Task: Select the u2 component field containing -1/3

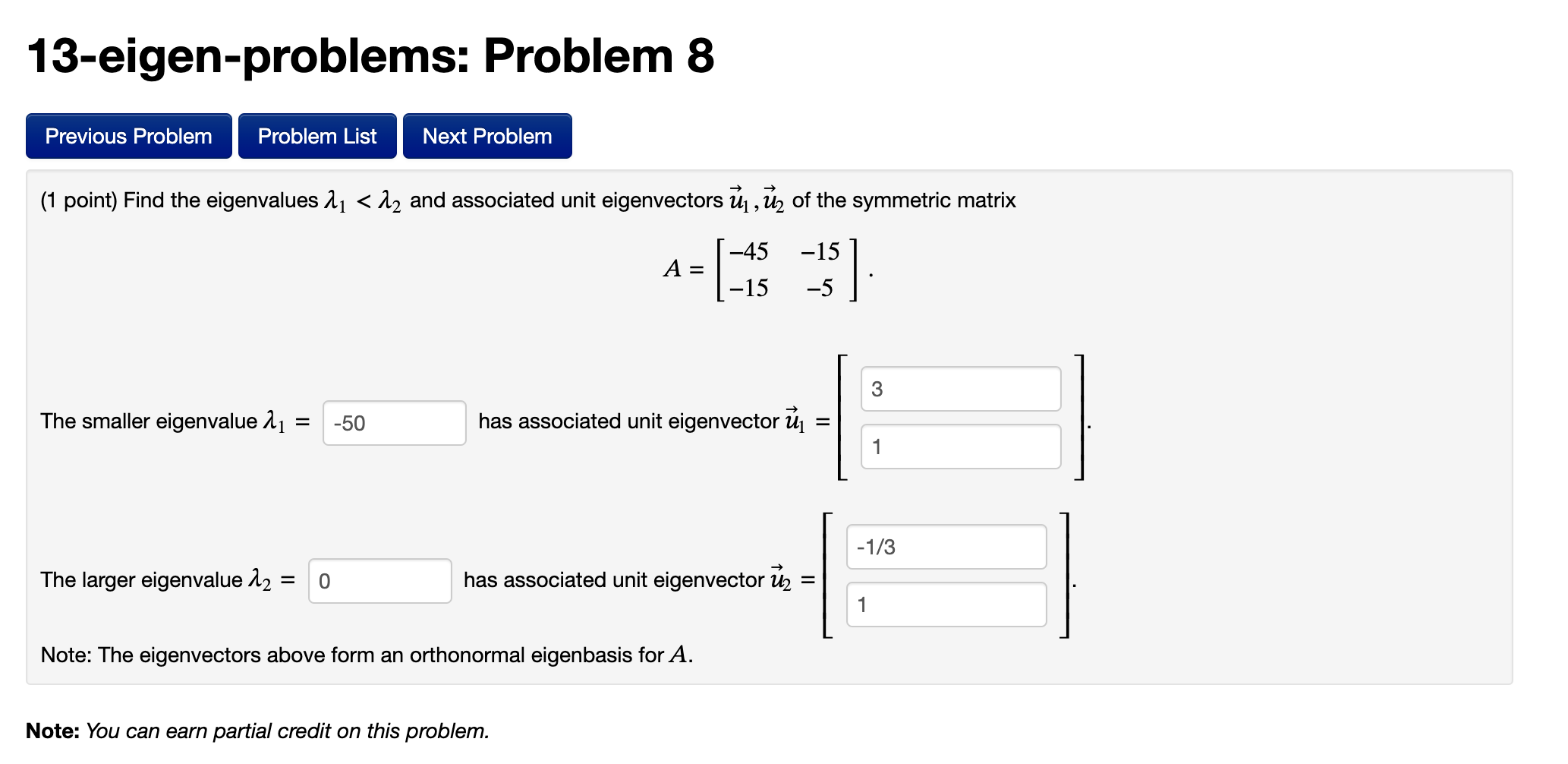Action: point(946,547)
